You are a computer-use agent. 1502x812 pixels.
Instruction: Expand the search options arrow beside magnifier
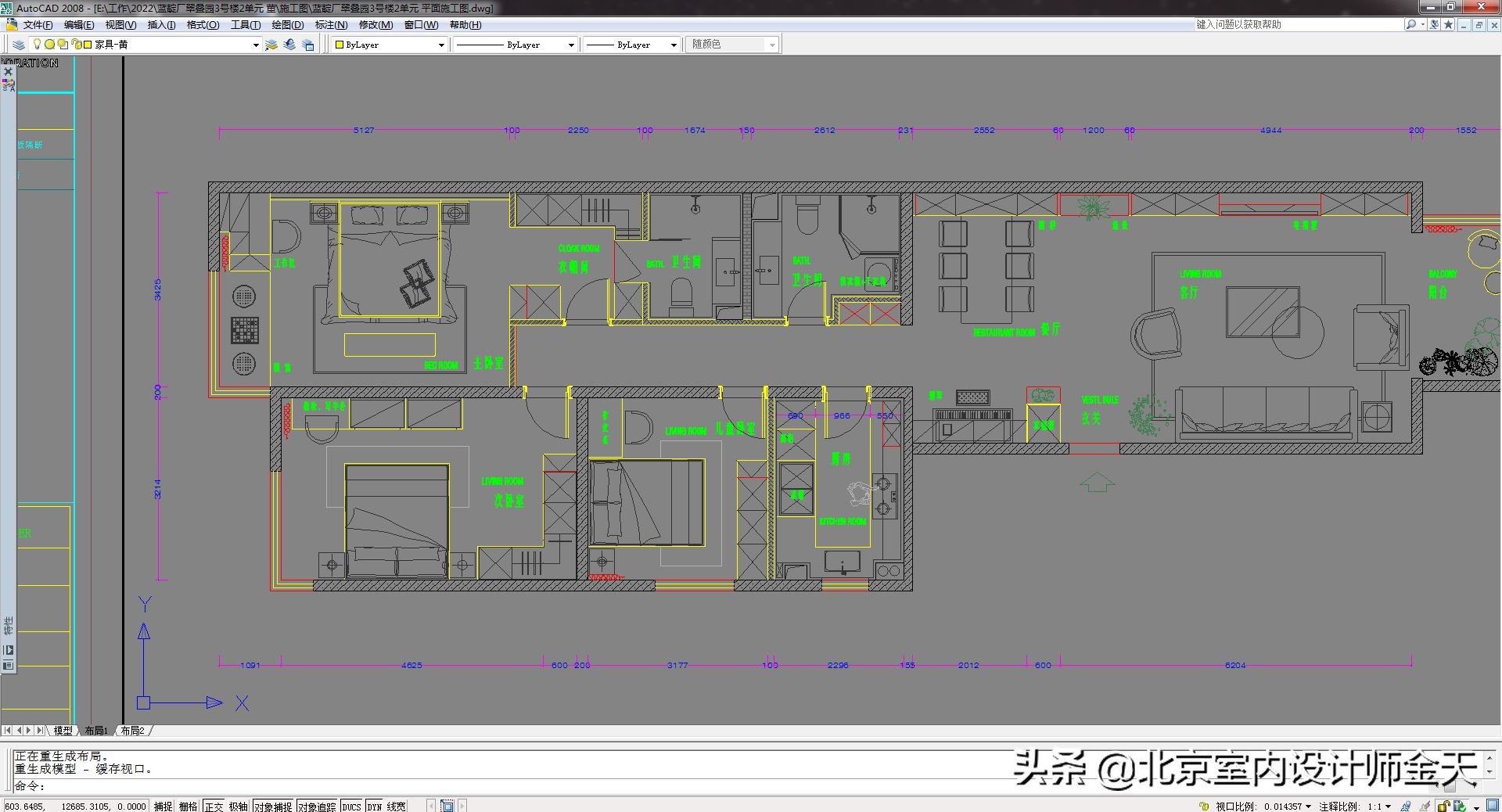tap(1422, 24)
